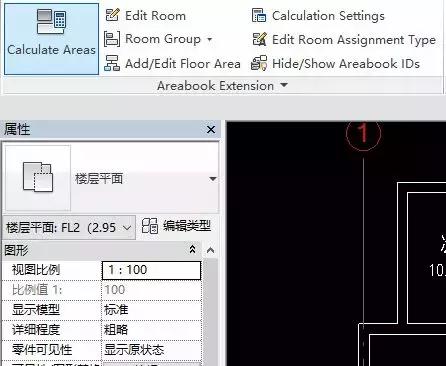Collapse the 图形 section
Image resolution: width=446 pixels, height=366 pixels.
(x=192, y=249)
